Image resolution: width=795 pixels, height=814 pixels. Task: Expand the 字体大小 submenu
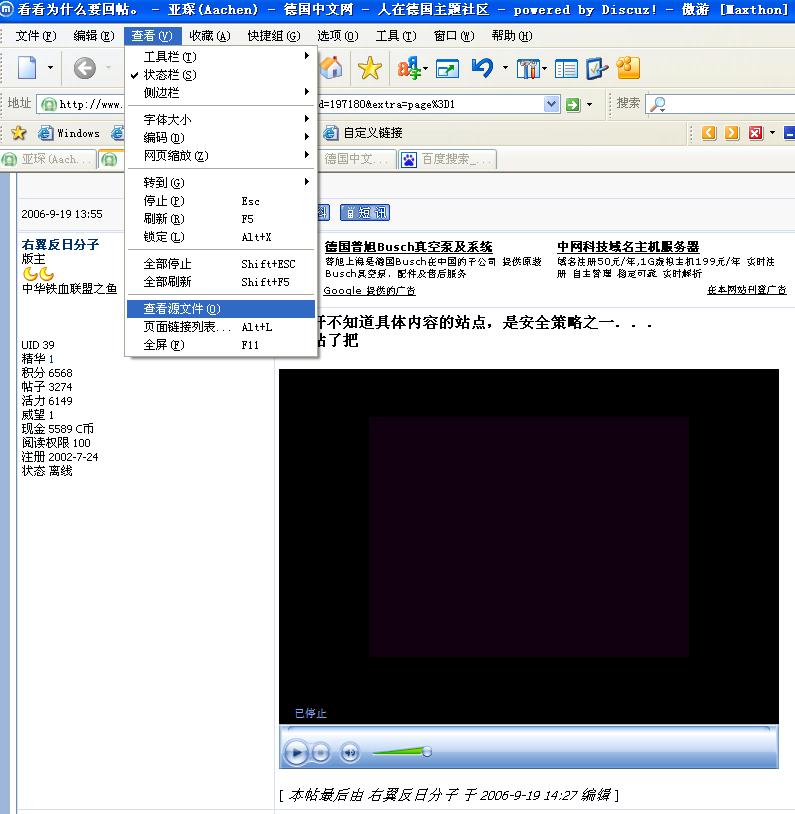pyautogui.click(x=168, y=120)
